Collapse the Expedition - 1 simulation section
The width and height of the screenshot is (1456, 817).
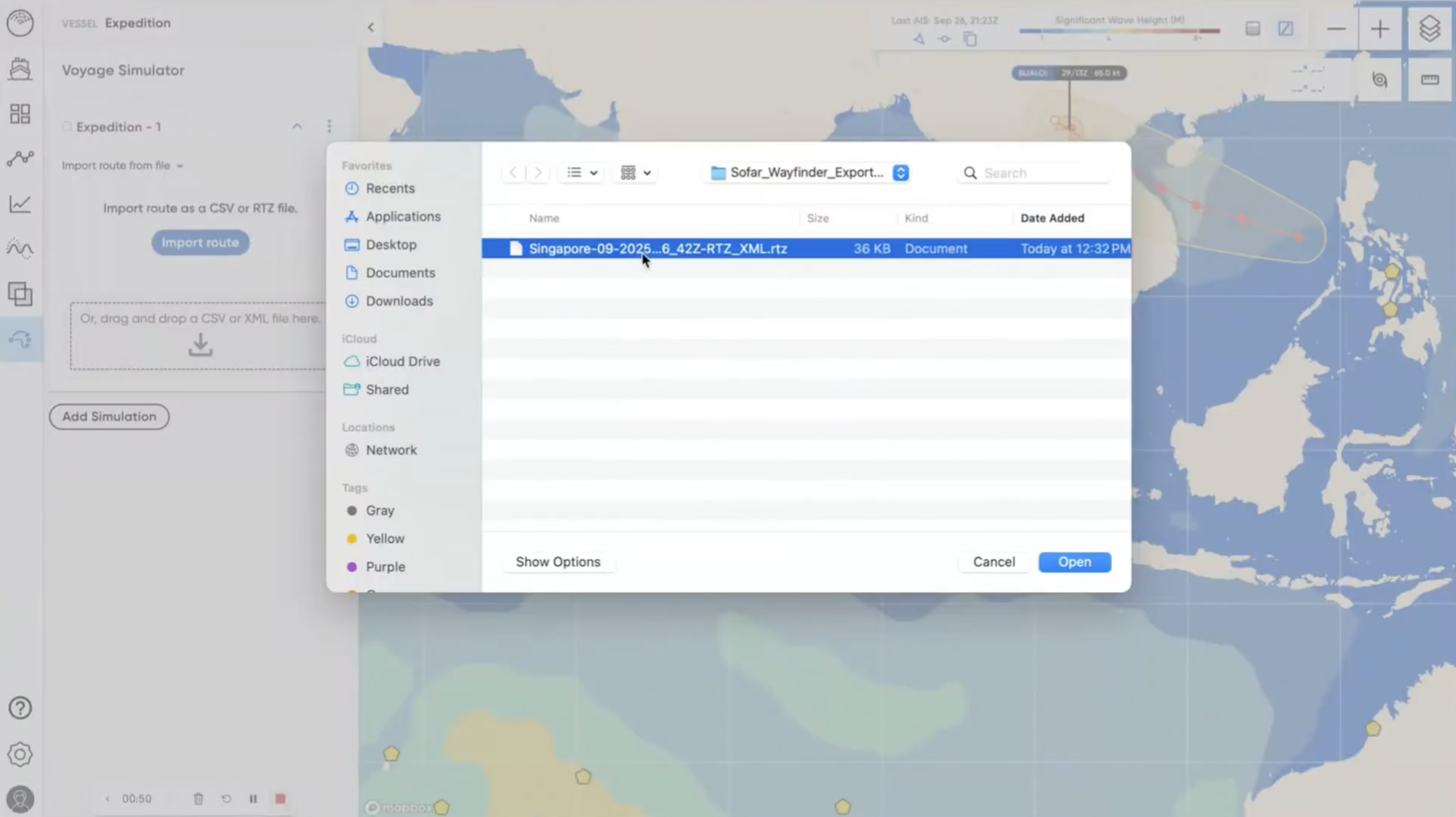(297, 127)
